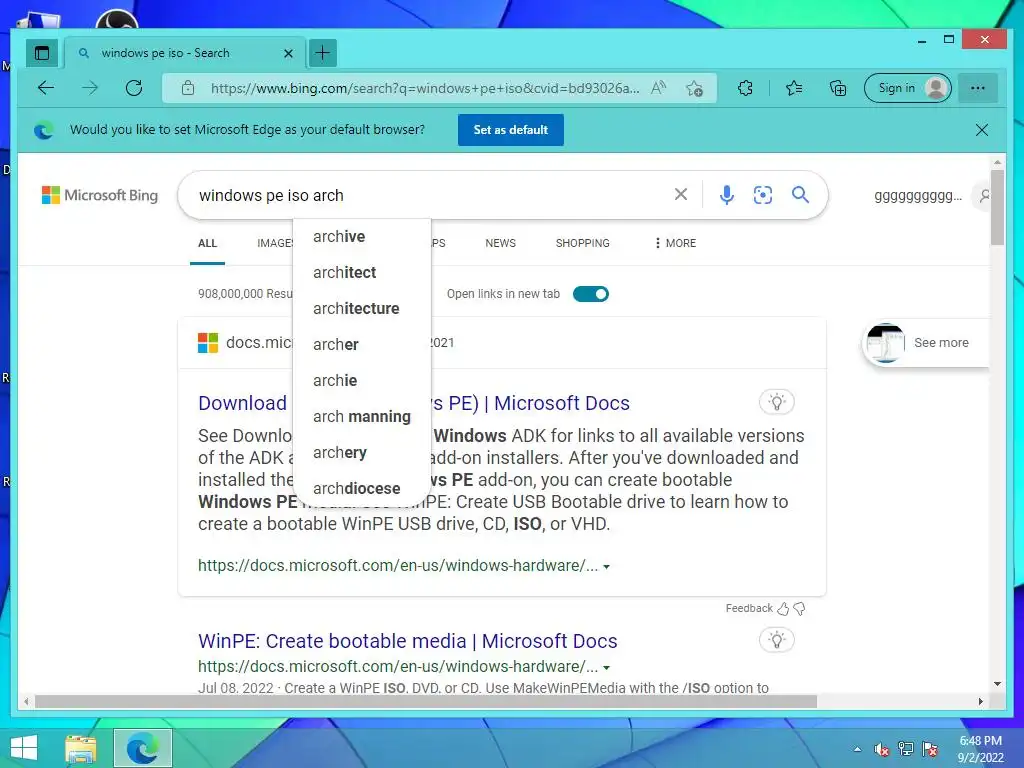
Task: Open the vertical tabs panel icon
Action: [42, 54]
